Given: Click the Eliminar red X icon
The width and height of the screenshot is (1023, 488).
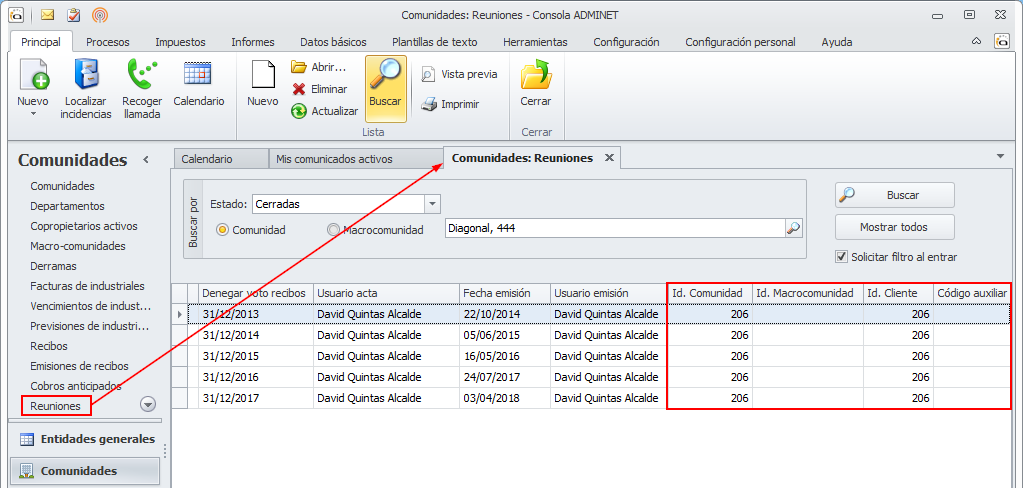Looking at the screenshot, I should 299,89.
